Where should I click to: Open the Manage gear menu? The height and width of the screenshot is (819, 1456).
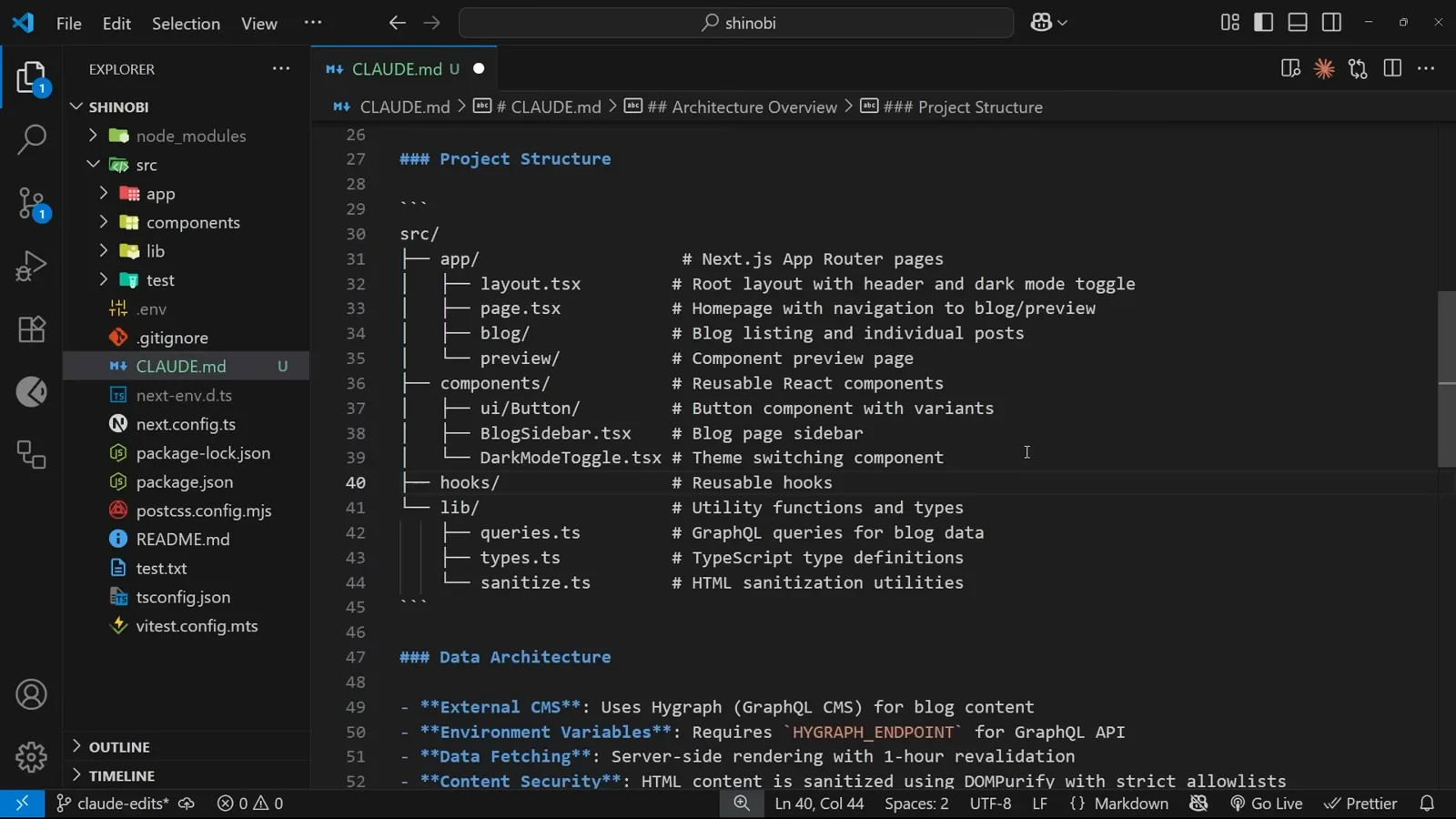(31, 756)
